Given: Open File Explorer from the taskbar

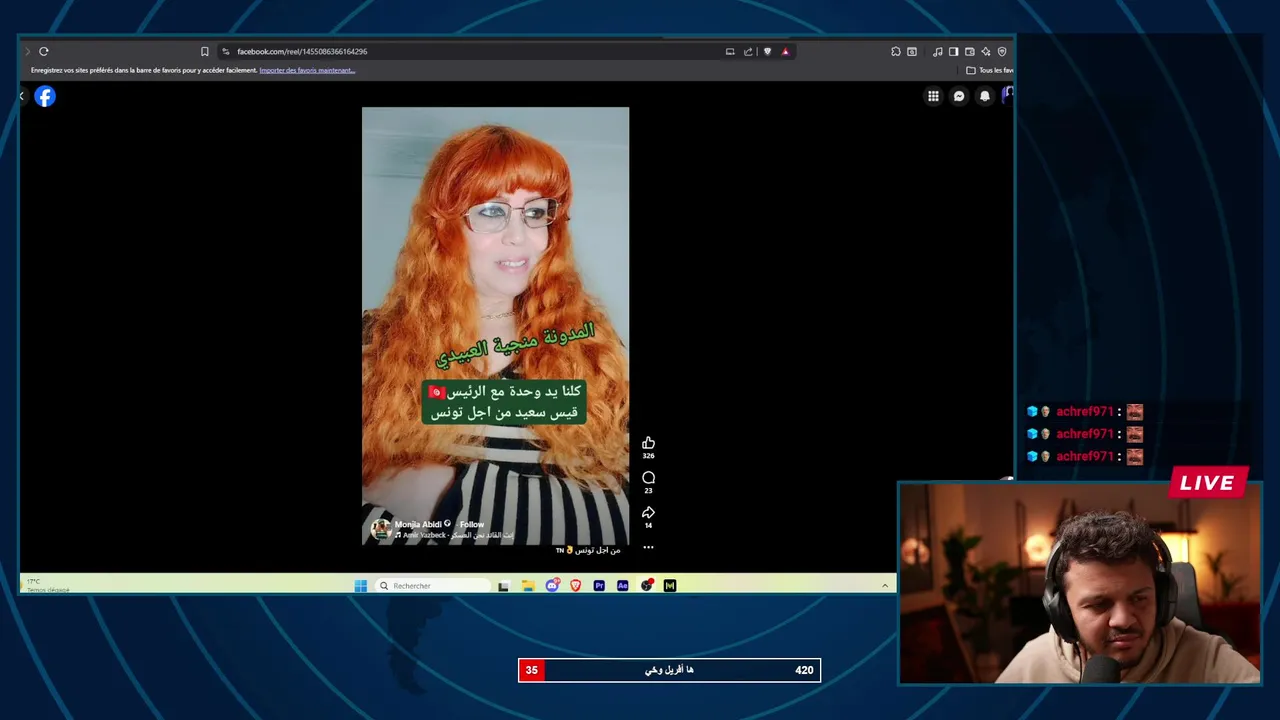Looking at the screenshot, I should (x=528, y=586).
